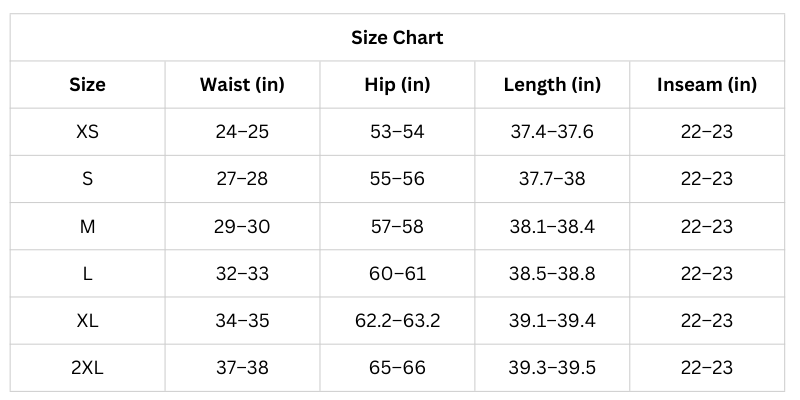Image resolution: width=800 pixels, height=400 pixels.
Task: Select the Inseam (in) column header
Action: (x=706, y=85)
